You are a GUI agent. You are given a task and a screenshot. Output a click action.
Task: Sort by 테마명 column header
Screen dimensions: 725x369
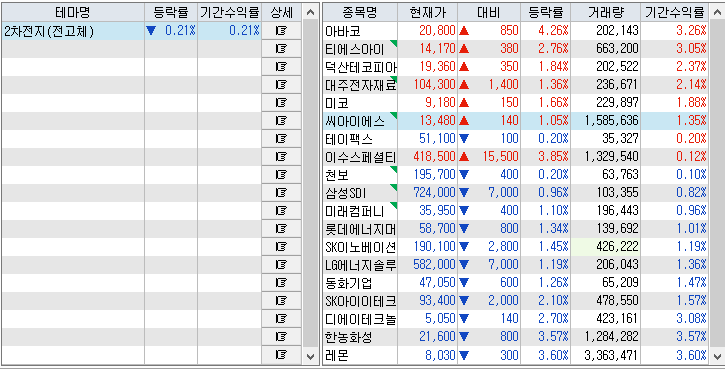pos(73,12)
